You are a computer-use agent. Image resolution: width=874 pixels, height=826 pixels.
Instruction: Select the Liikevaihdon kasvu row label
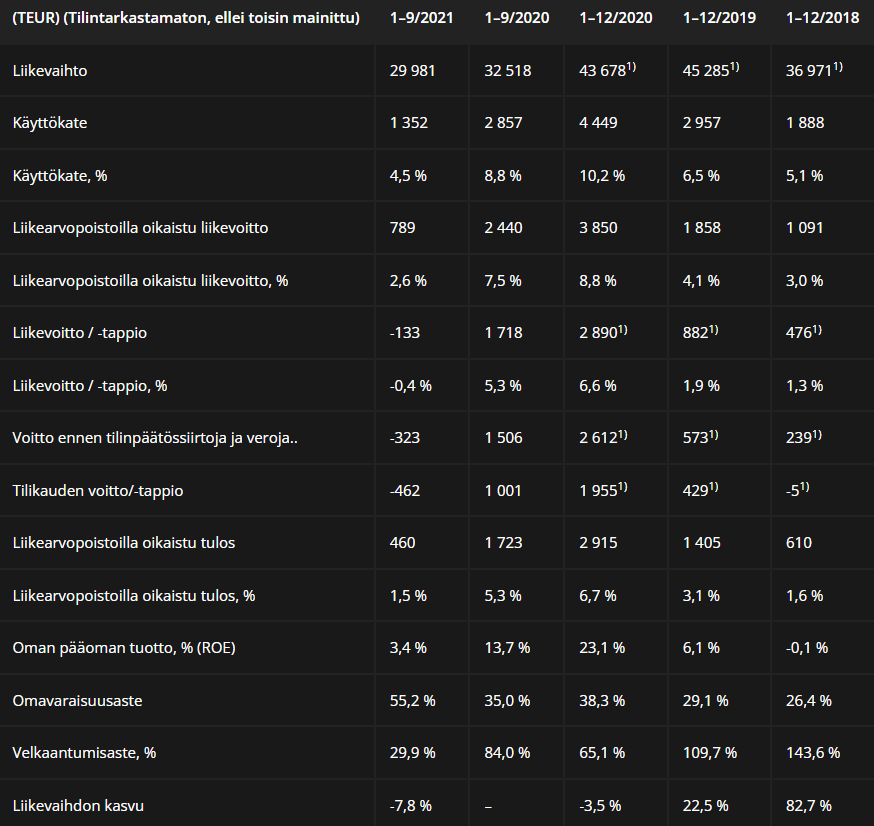pyautogui.click(x=84, y=805)
